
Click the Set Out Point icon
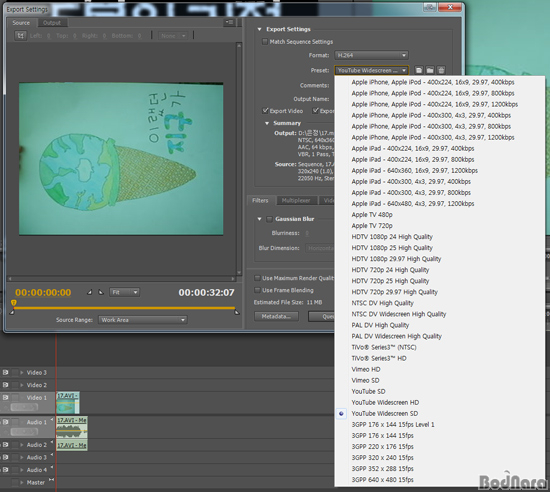101,292
